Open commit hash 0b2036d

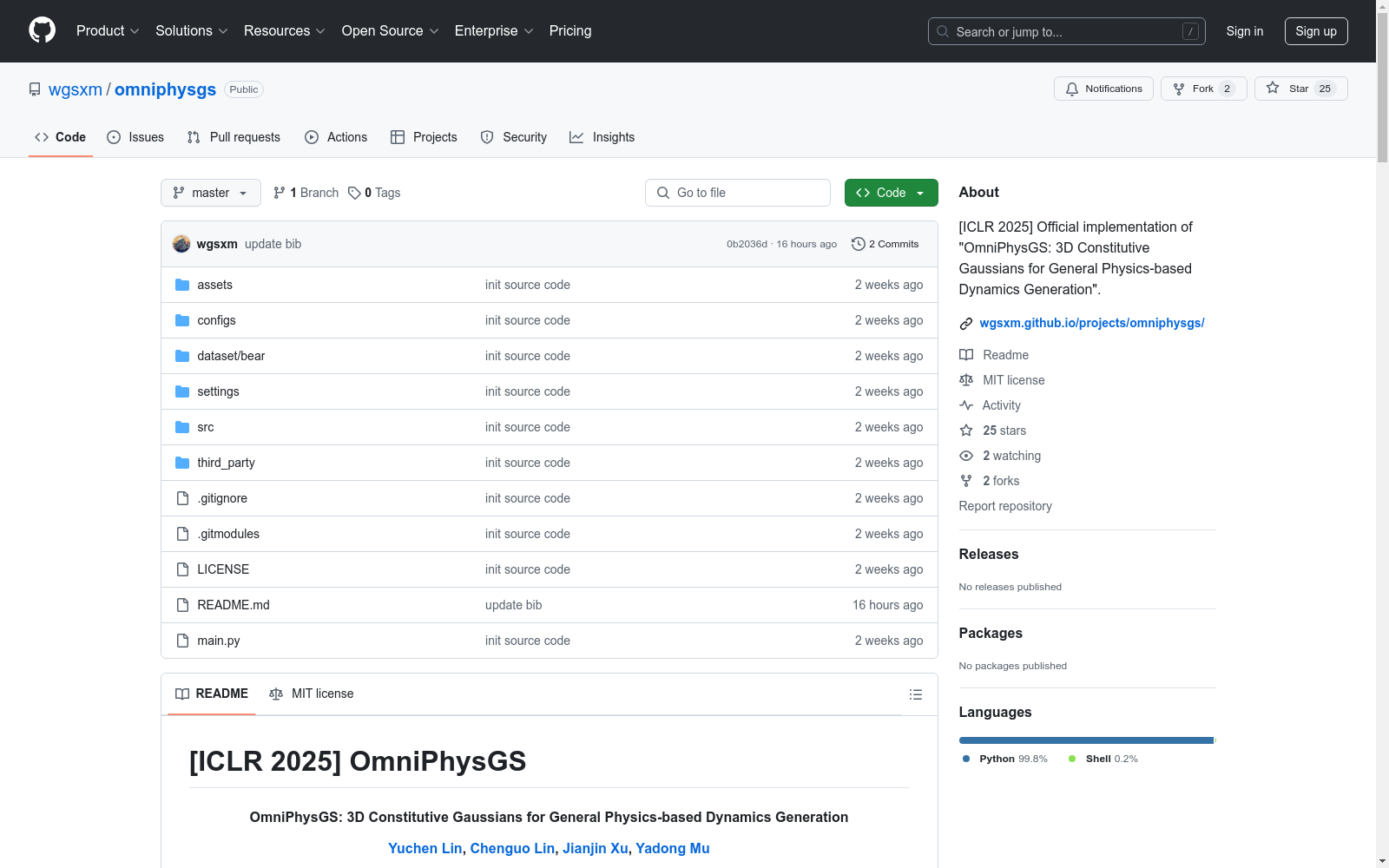click(x=747, y=244)
